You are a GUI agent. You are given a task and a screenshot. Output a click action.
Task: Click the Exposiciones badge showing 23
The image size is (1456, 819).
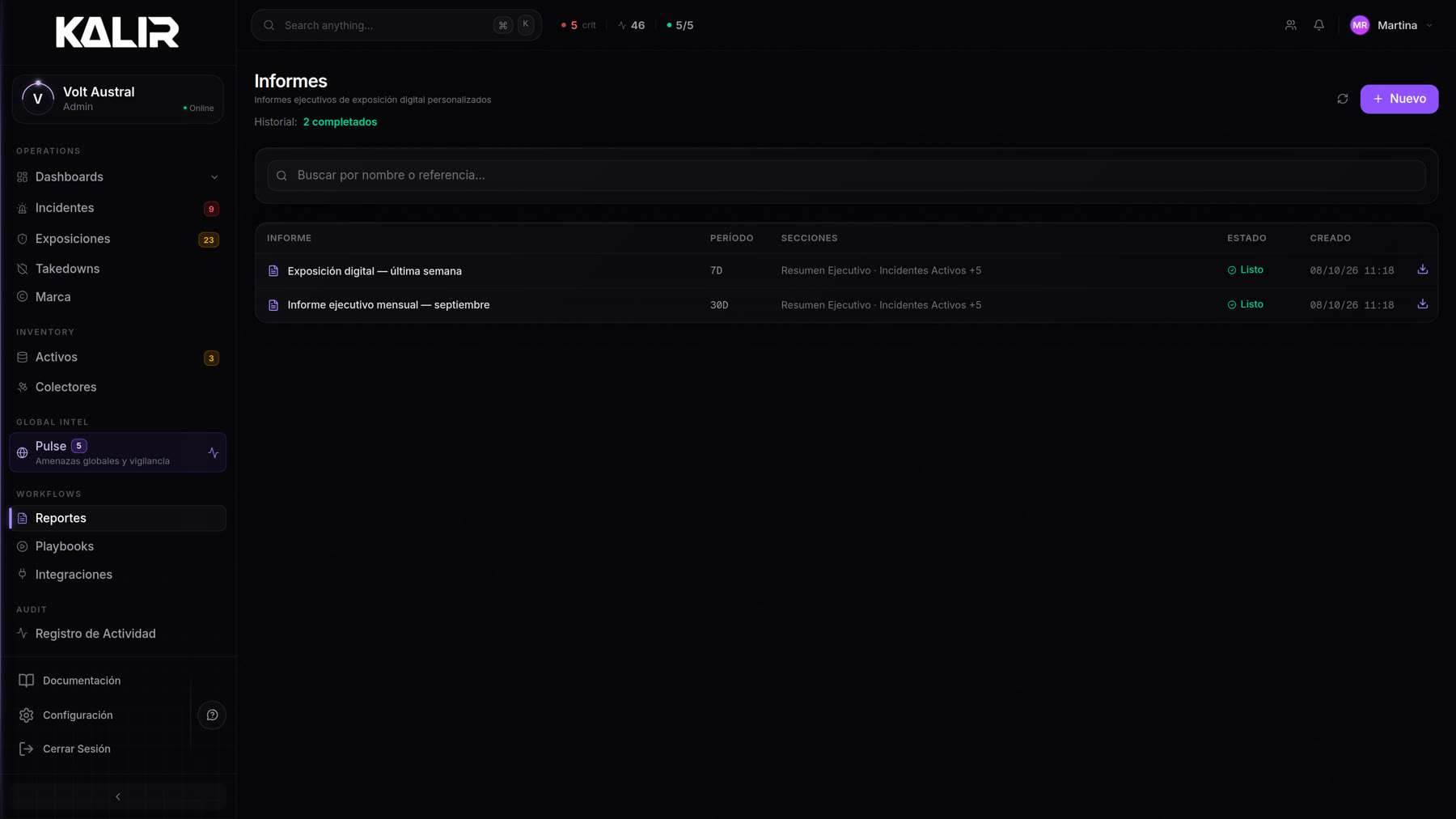click(x=209, y=240)
